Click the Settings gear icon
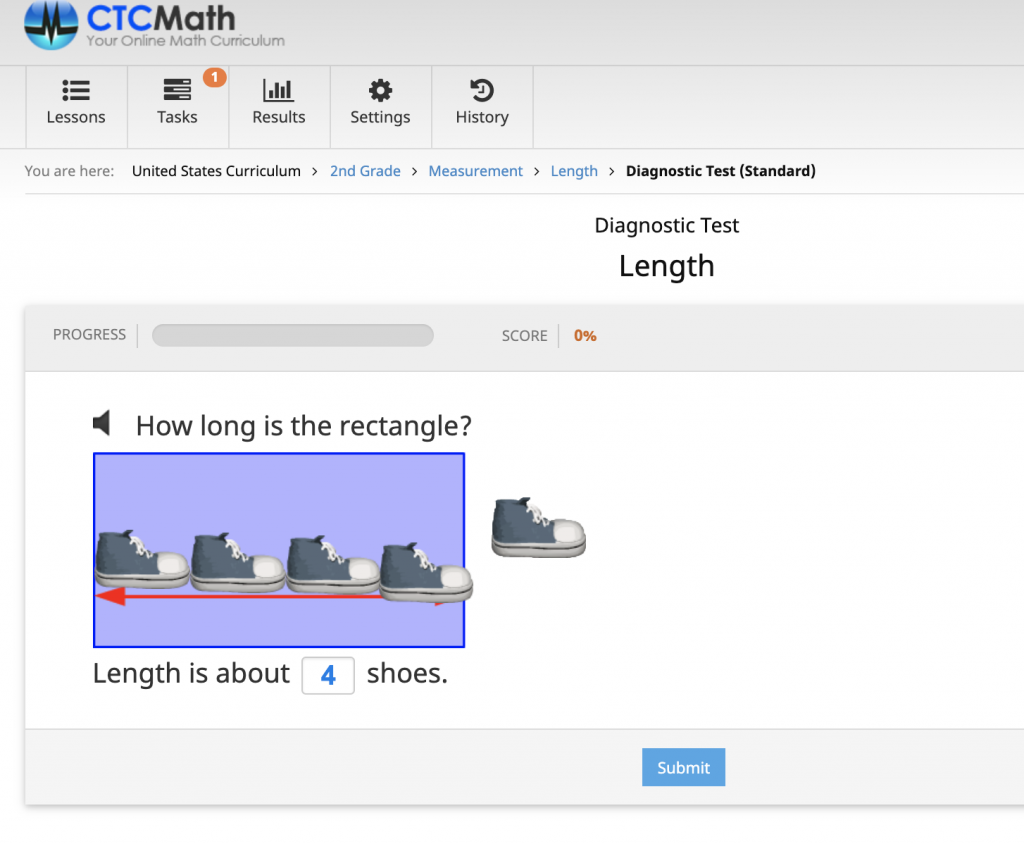1024x844 pixels. [380, 90]
